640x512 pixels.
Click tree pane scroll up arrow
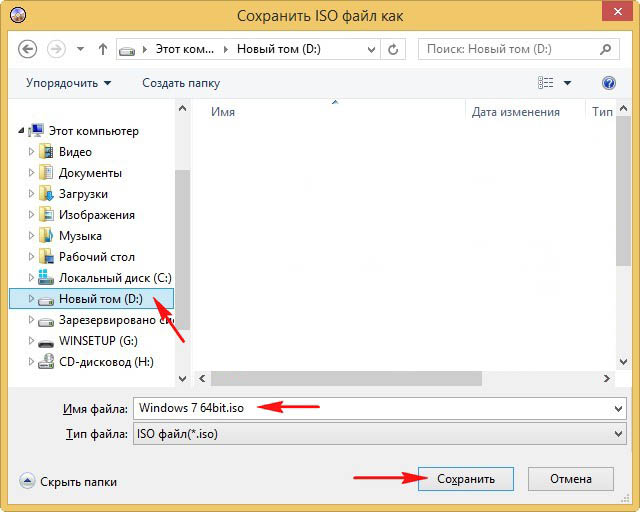pyautogui.click(x=182, y=108)
